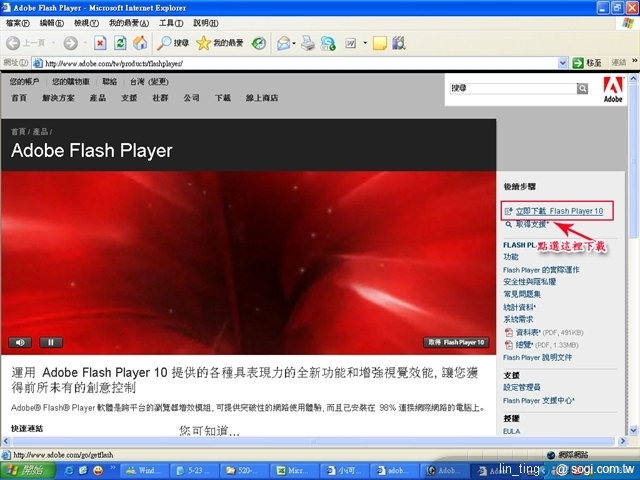Click the 您的購物車 link
640x480 pixels.
click(x=71, y=82)
